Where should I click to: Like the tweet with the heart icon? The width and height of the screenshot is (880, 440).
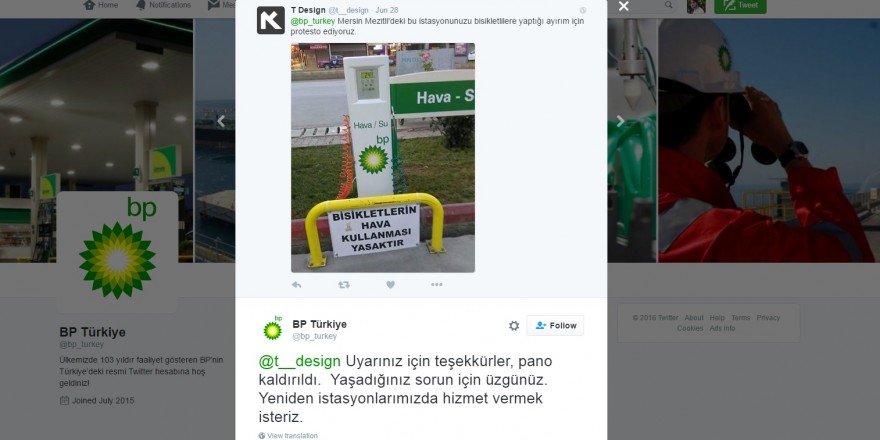[391, 285]
